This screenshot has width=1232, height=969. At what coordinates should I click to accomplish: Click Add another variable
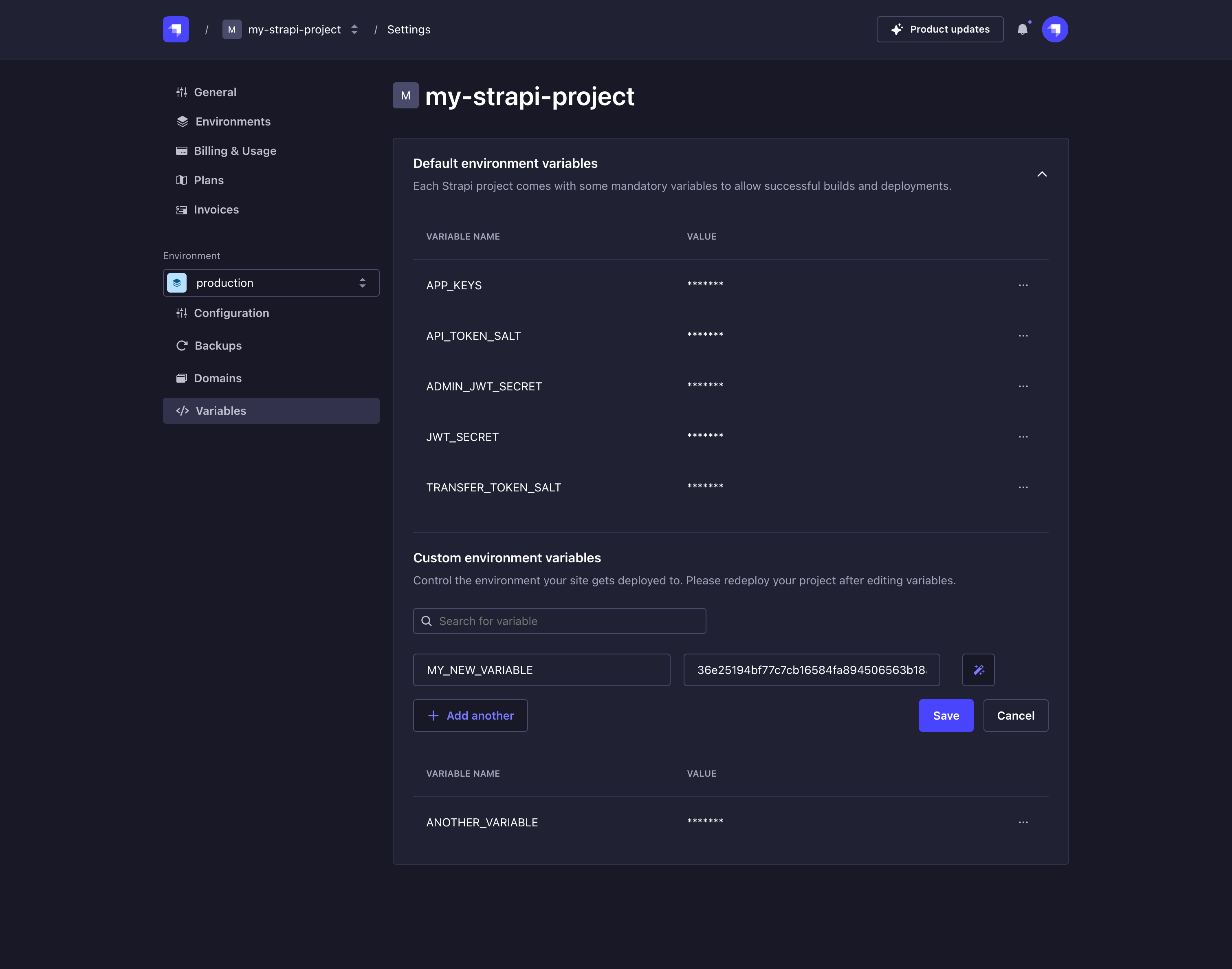click(470, 716)
